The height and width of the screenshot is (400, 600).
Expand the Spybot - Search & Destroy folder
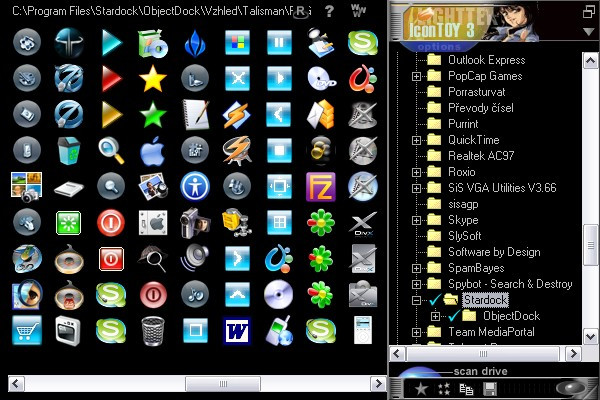tap(416, 284)
